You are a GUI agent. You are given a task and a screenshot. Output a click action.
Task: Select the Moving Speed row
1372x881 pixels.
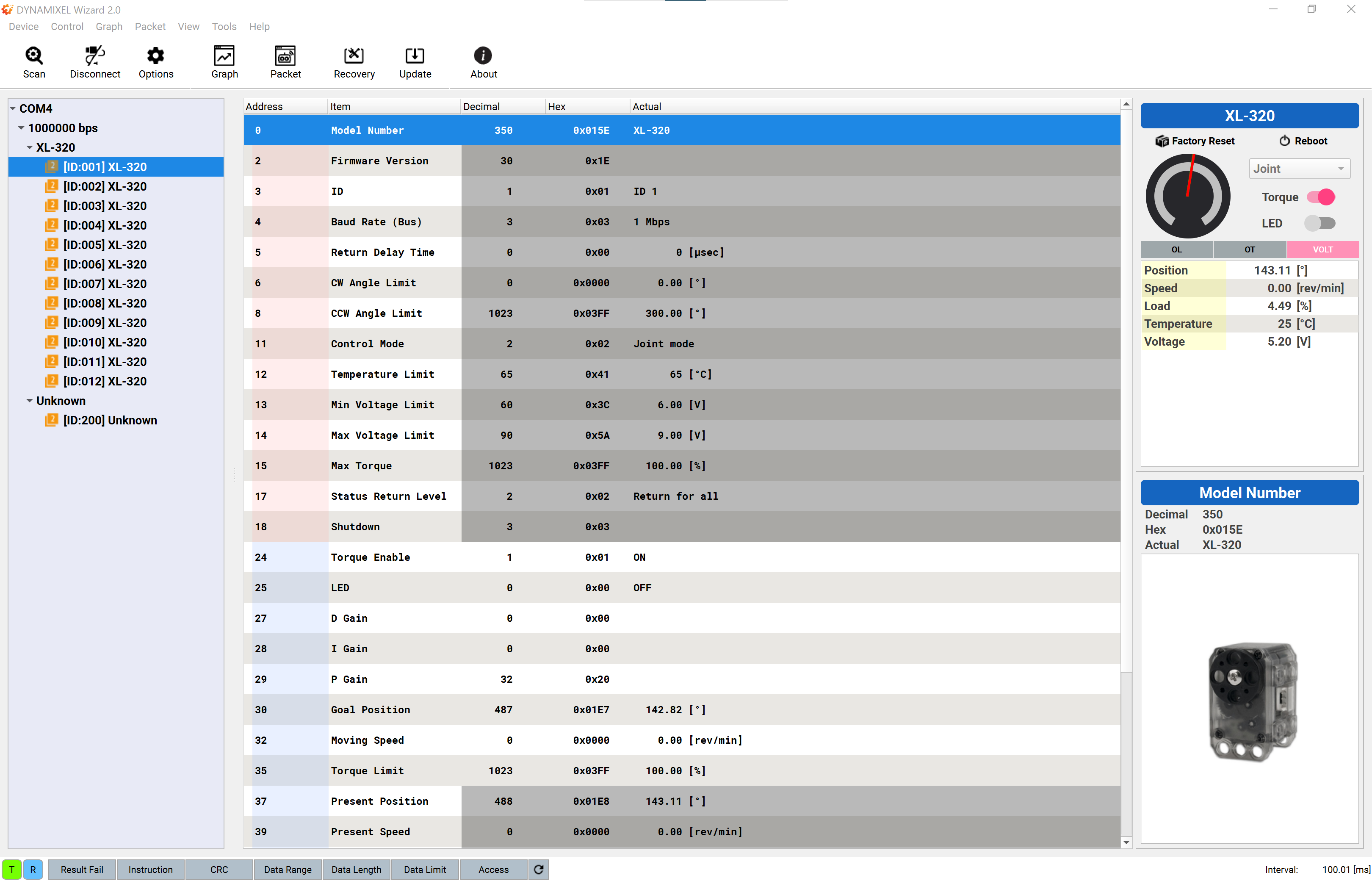(682, 740)
